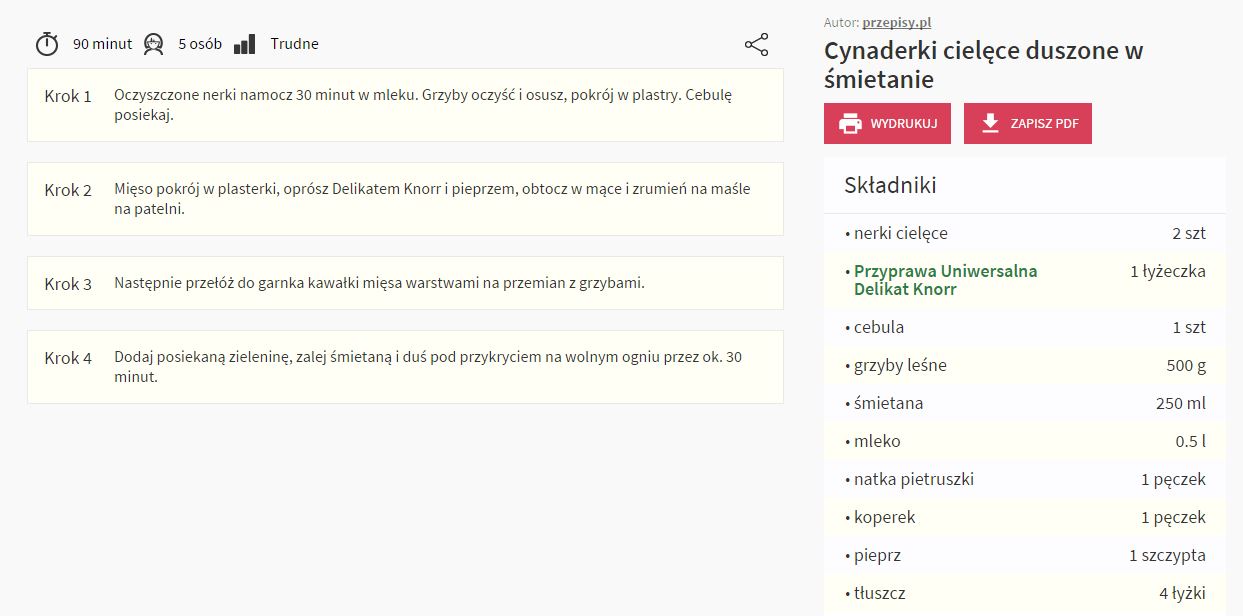Click the '5 osób' servings text
The height and width of the screenshot is (616, 1243).
coord(200,44)
